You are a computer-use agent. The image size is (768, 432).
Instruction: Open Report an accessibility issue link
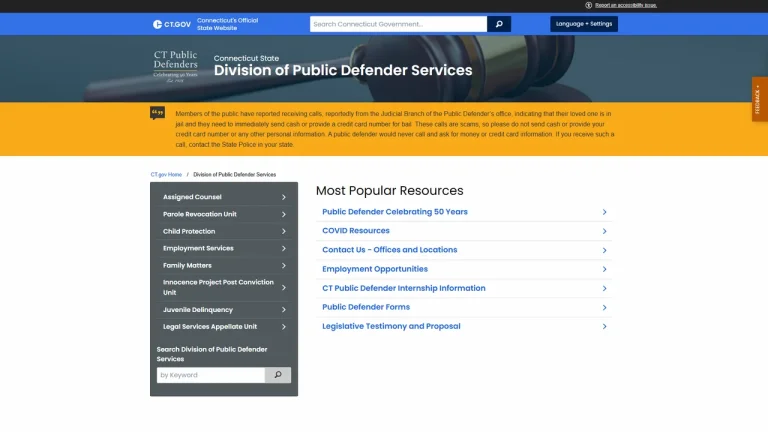625,5
